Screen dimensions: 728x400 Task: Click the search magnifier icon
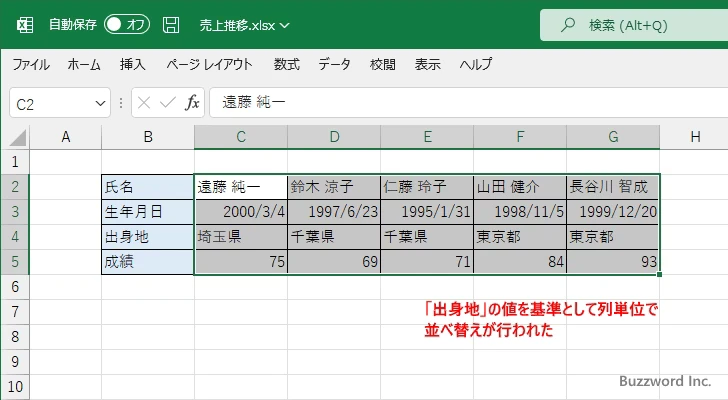click(567, 25)
